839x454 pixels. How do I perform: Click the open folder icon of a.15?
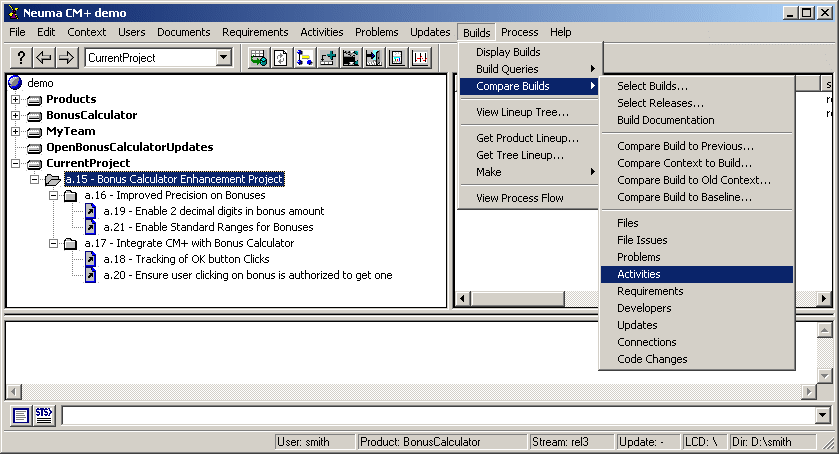[x=52, y=179]
